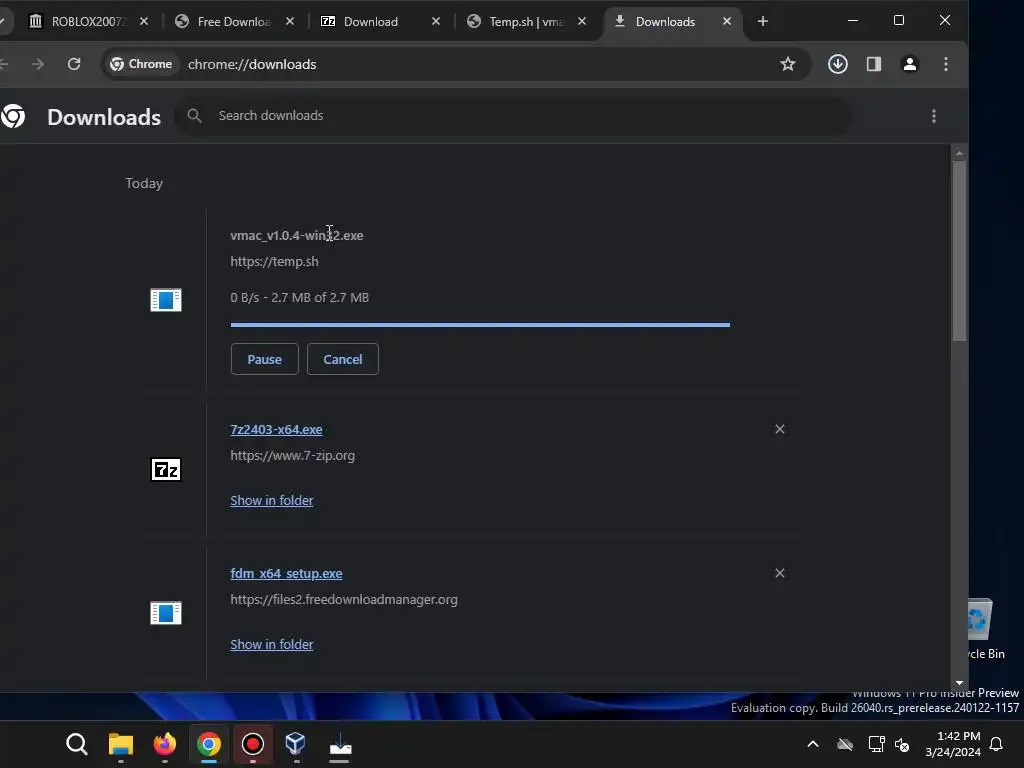The width and height of the screenshot is (1024, 768).
Task: Click the fdm_x64_setup.exe file icon
Action: (x=166, y=613)
